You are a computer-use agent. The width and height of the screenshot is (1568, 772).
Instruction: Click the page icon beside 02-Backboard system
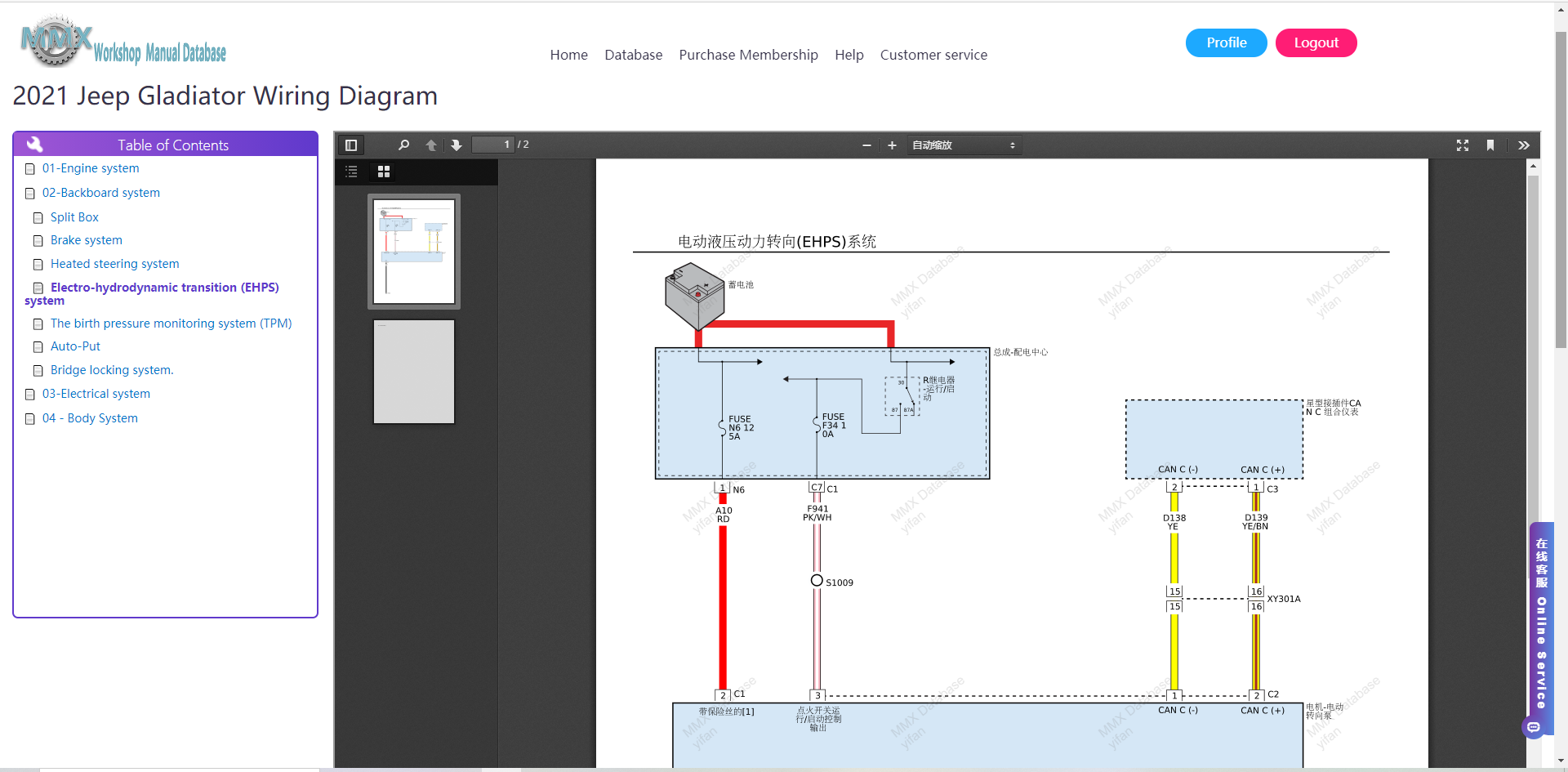click(x=30, y=194)
